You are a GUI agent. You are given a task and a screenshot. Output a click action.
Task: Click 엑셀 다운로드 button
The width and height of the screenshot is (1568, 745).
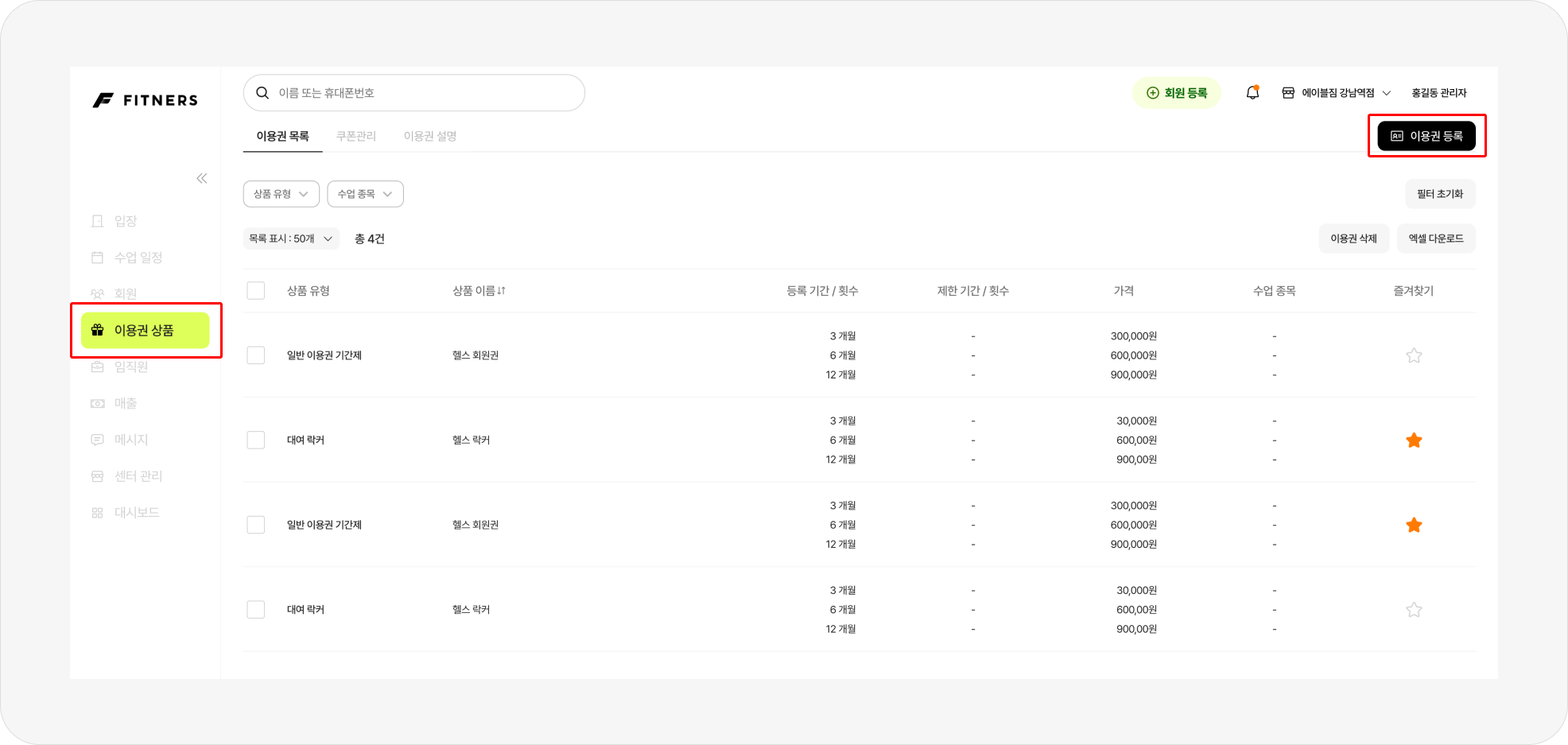1436,239
